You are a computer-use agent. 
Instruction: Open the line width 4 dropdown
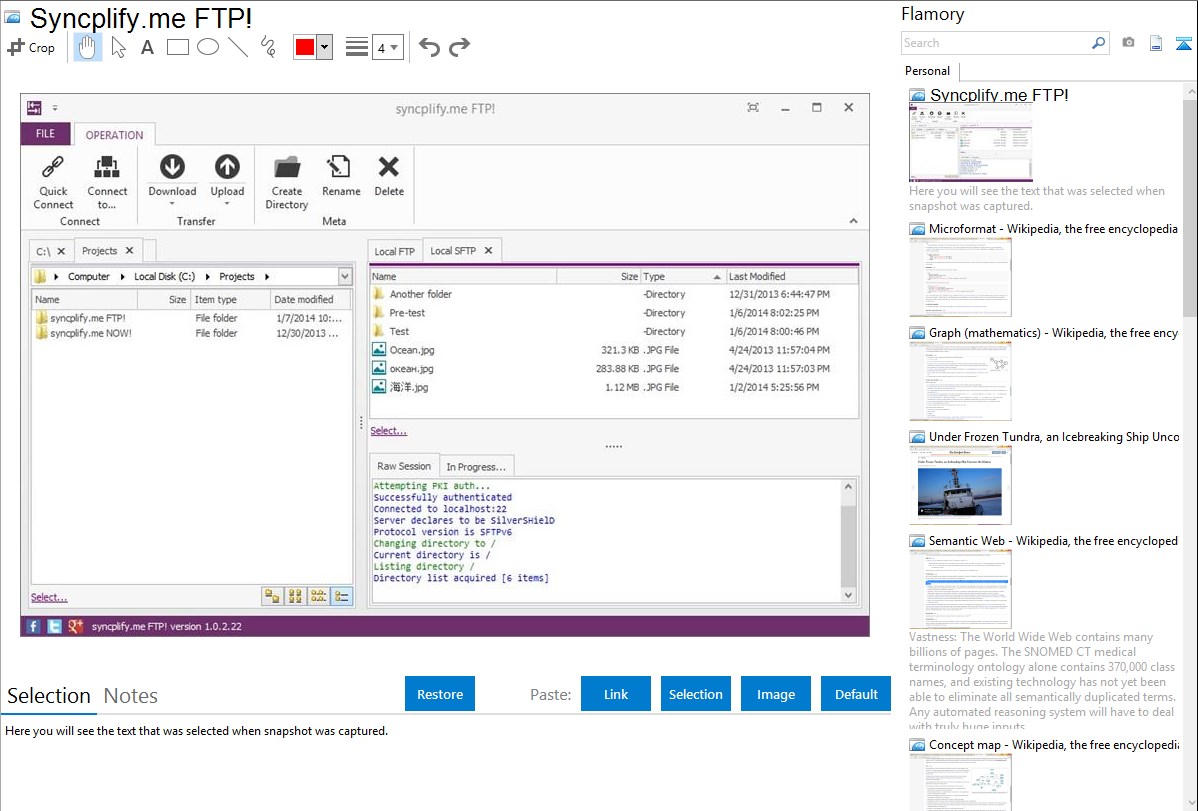tap(387, 47)
